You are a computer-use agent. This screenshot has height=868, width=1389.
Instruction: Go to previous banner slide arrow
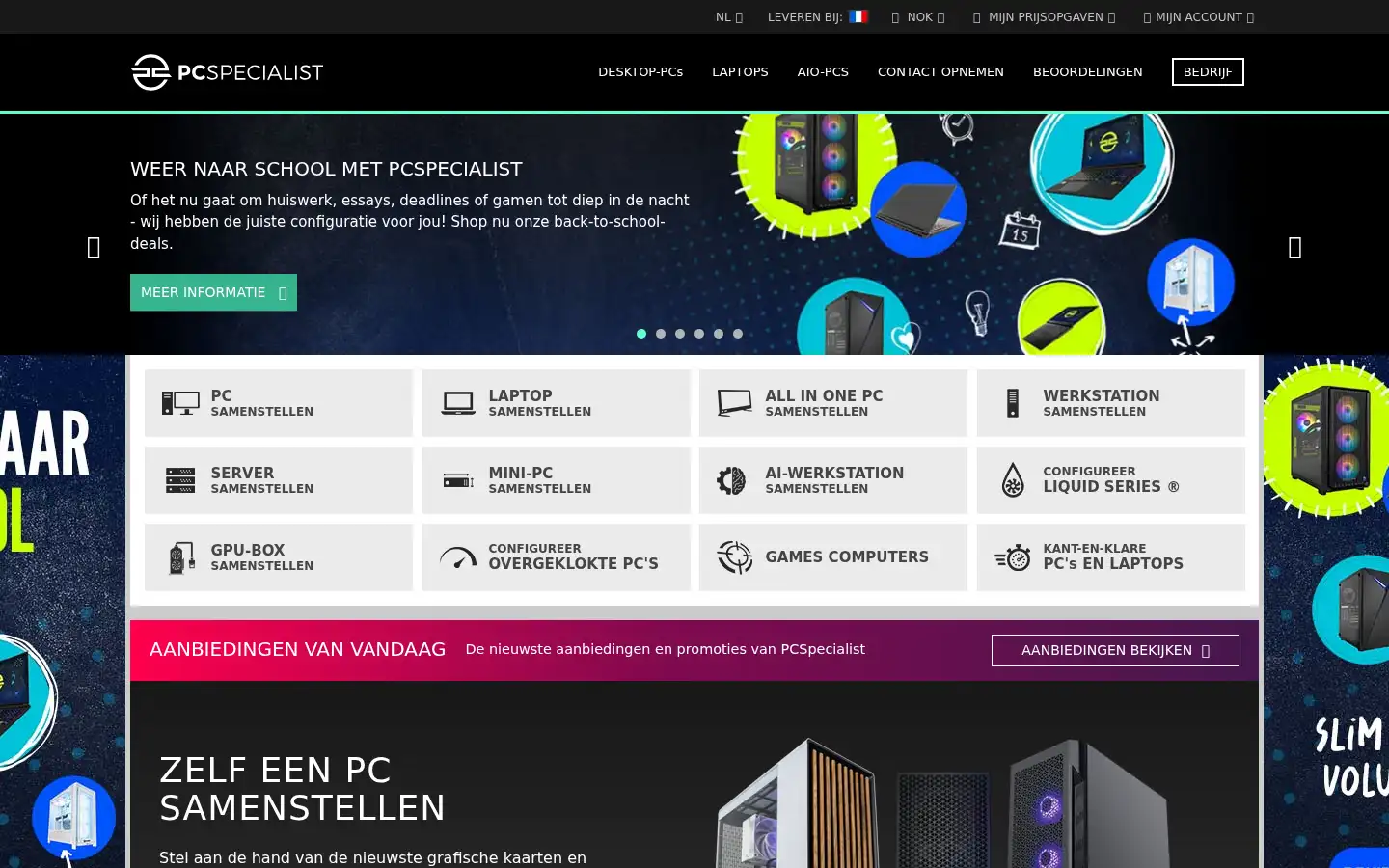[x=94, y=248]
